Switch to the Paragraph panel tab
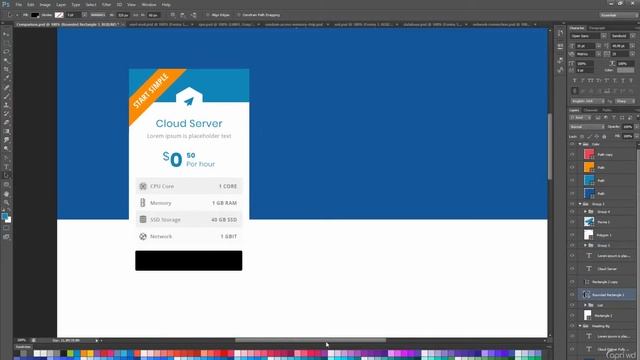The height and width of the screenshot is (360, 640). [x=597, y=28]
